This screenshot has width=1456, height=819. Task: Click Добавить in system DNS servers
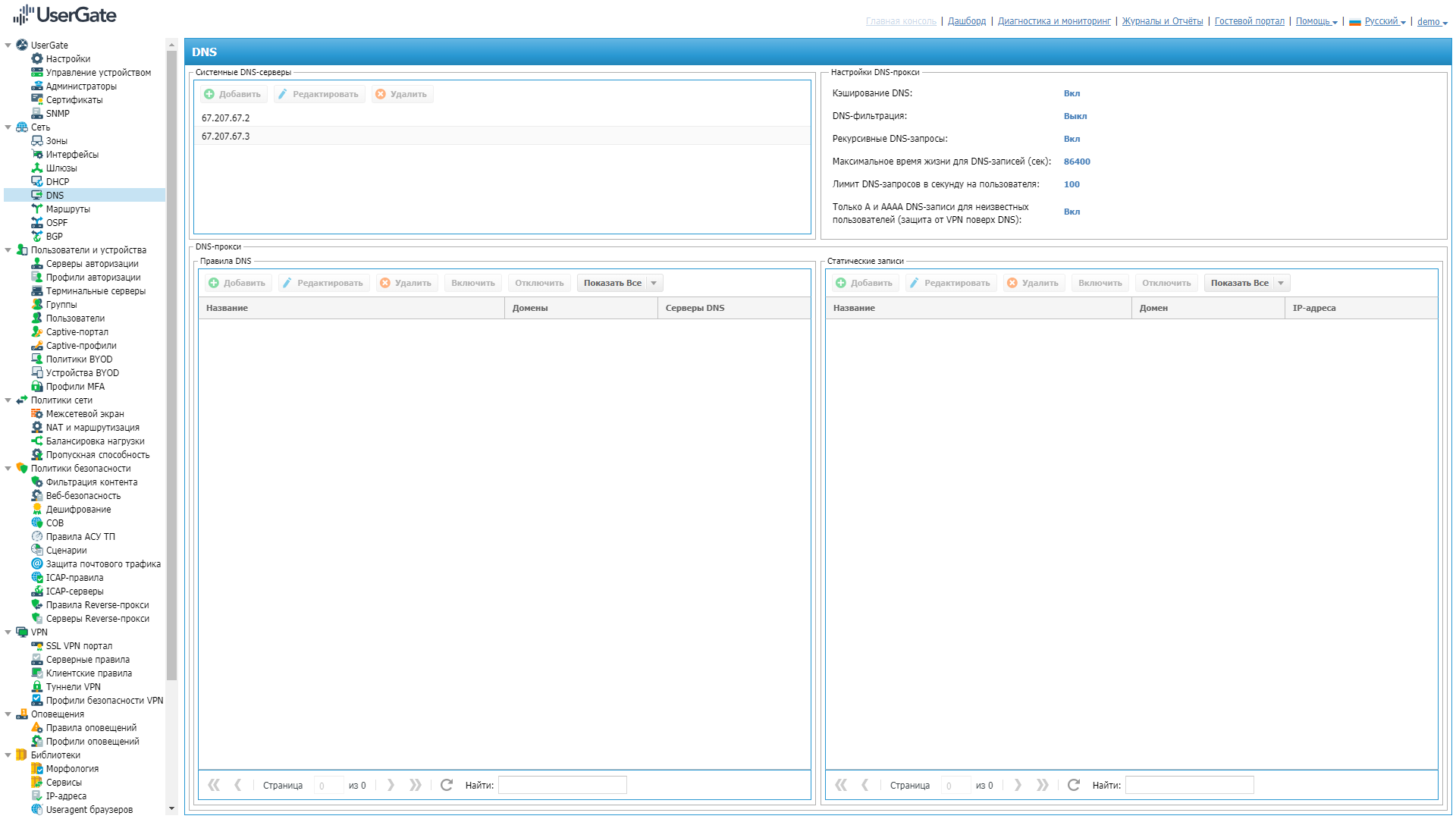(x=233, y=94)
